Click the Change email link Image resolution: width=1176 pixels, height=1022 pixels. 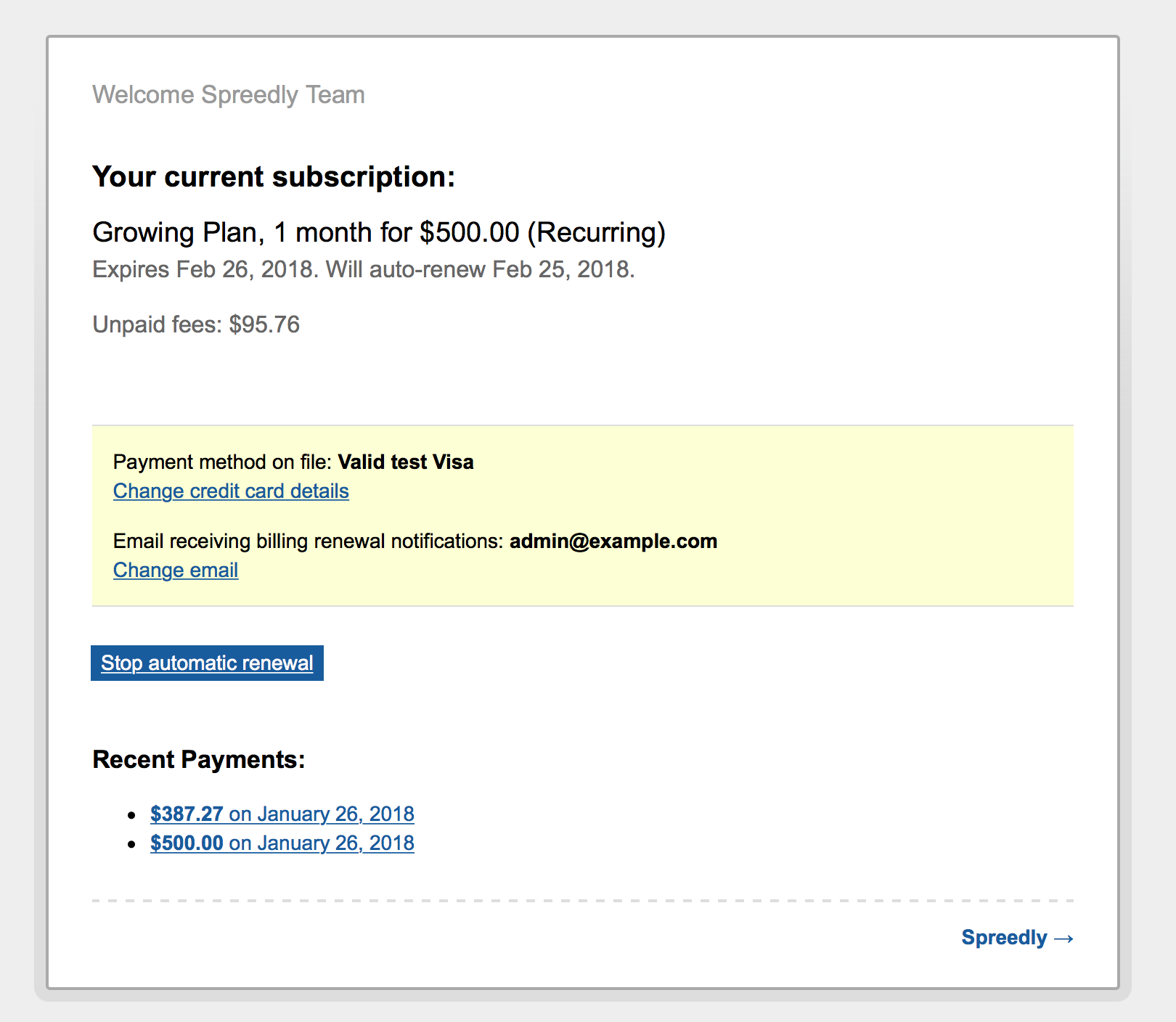pos(176,571)
